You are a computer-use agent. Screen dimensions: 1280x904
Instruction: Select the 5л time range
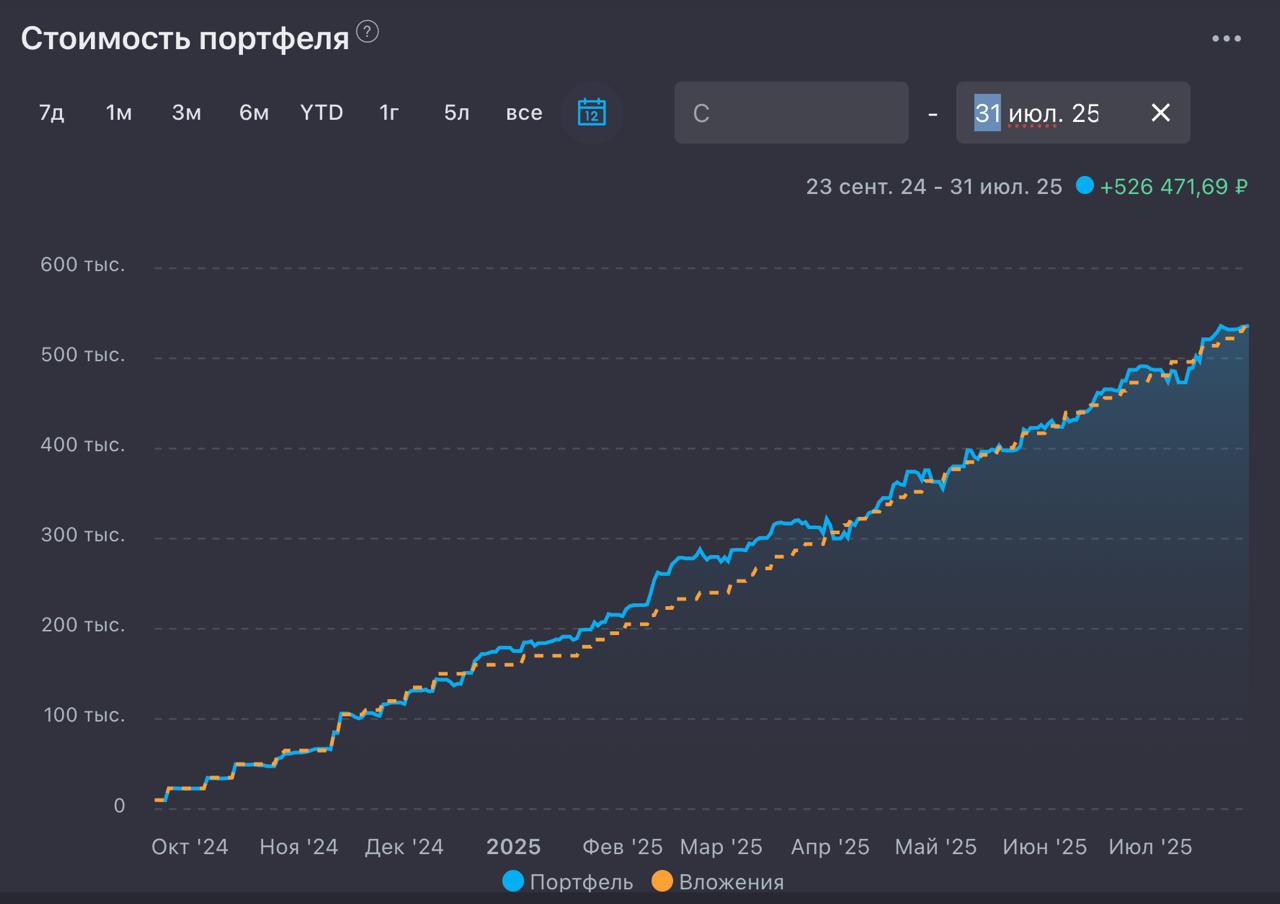pos(457,113)
